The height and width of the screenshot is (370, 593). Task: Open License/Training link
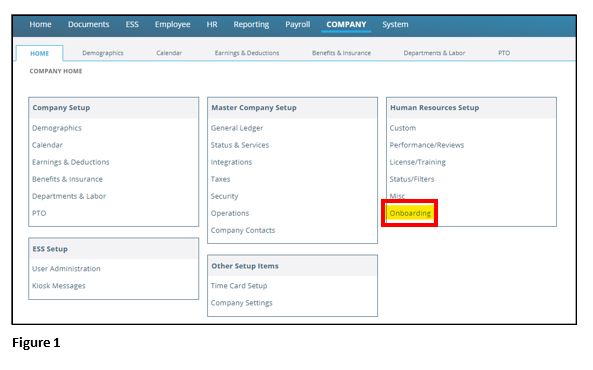418,162
